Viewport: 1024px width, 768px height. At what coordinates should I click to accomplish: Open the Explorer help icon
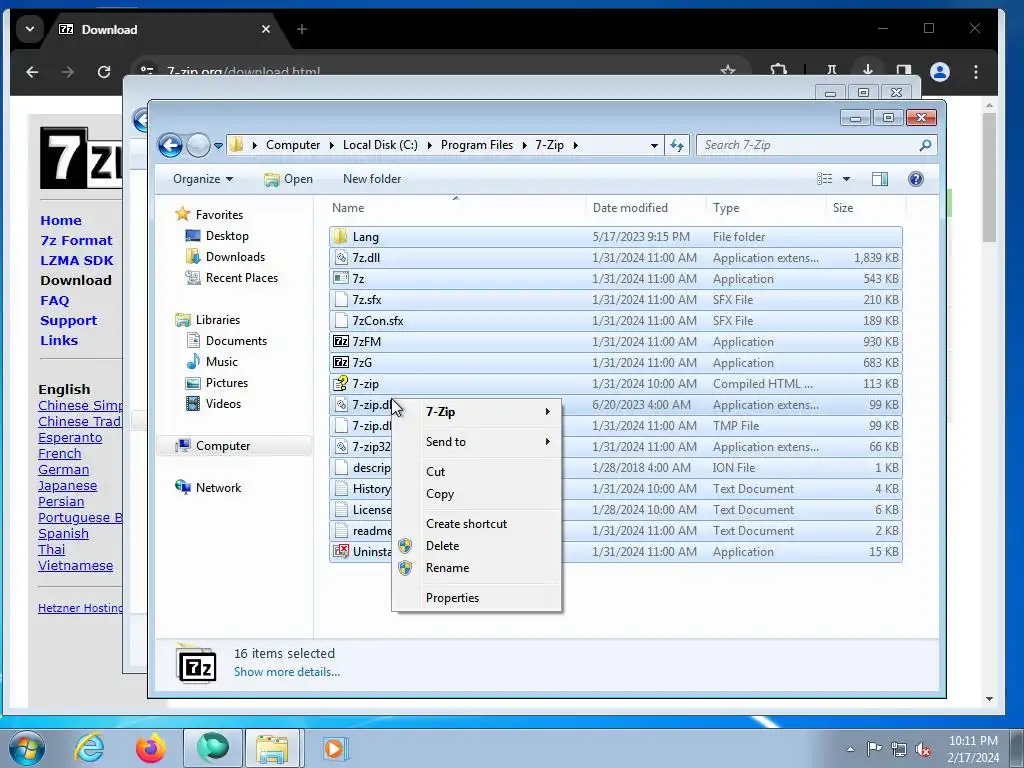[x=916, y=179]
